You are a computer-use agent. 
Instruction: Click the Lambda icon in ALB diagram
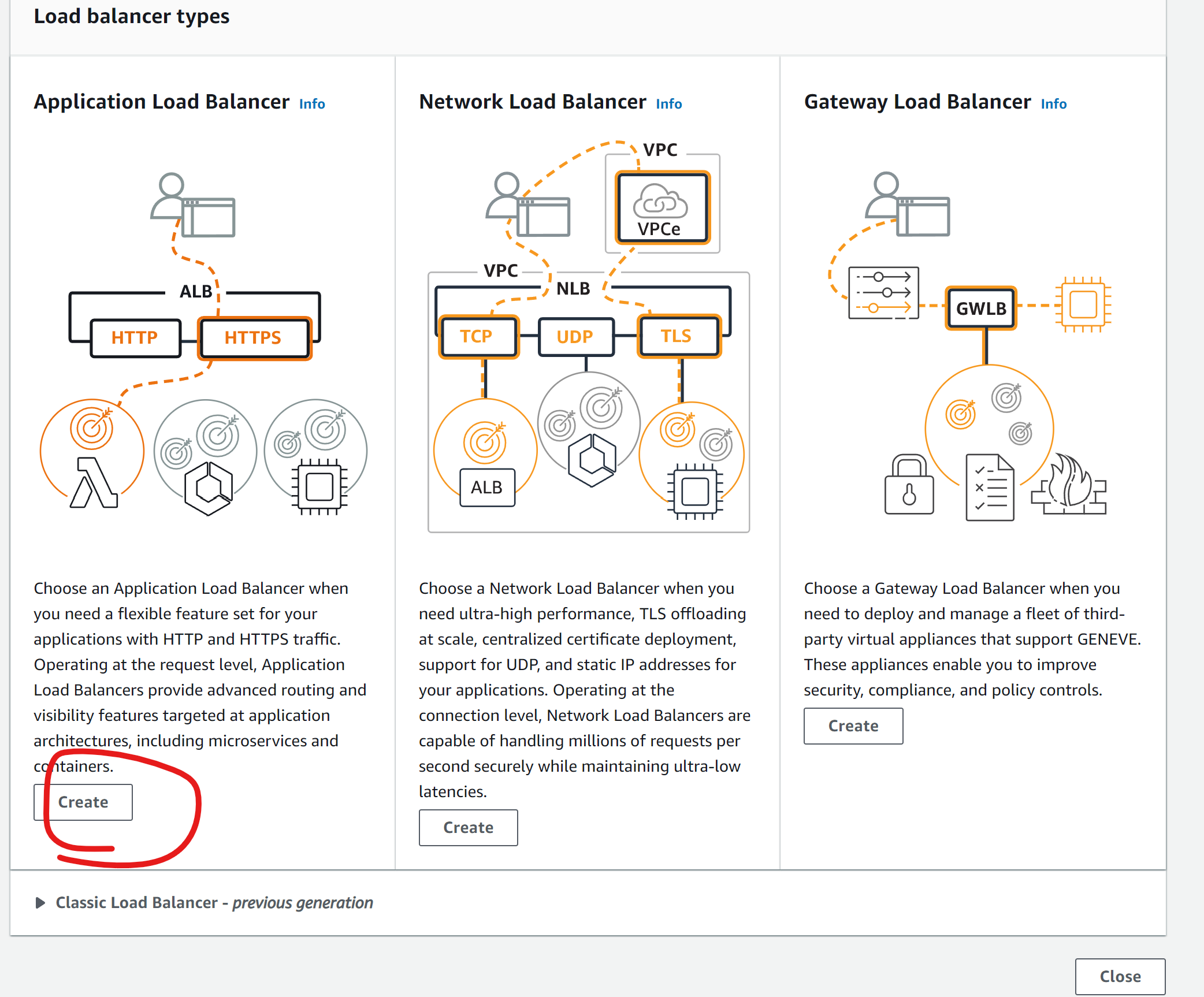click(x=94, y=483)
